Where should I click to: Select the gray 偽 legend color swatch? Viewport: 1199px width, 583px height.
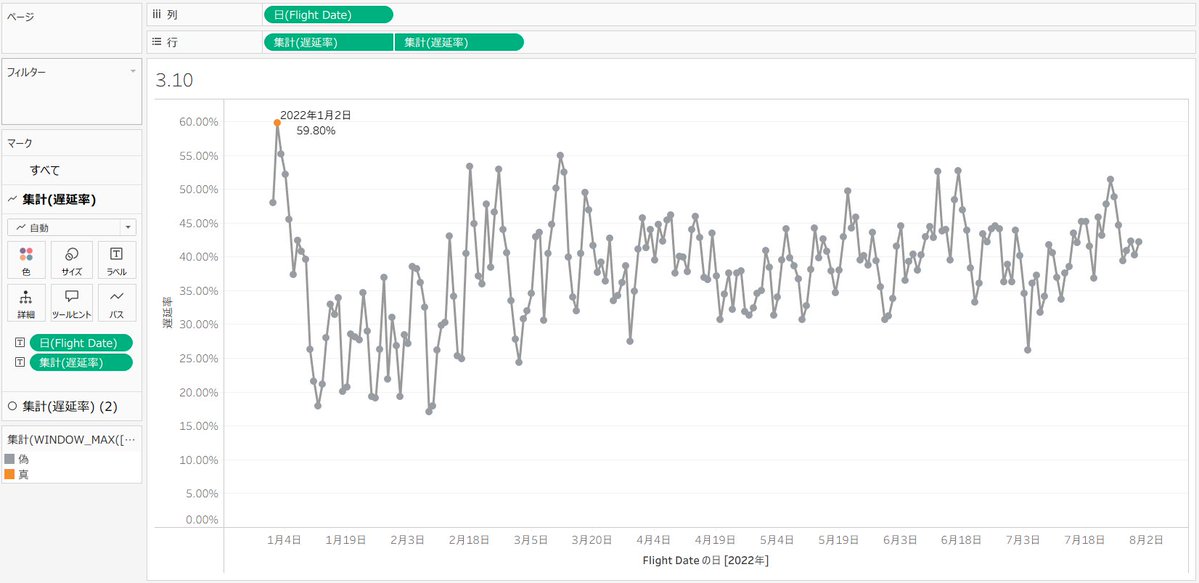(x=9, y=459)
